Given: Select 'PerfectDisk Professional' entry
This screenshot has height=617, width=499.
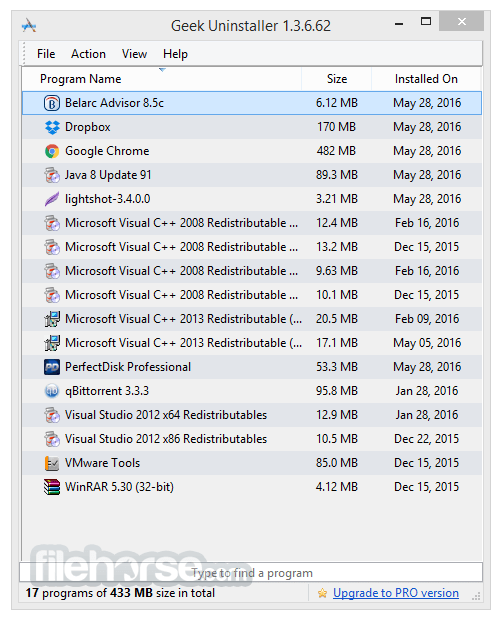Looking at the screenshot, I should pos(128,367).
